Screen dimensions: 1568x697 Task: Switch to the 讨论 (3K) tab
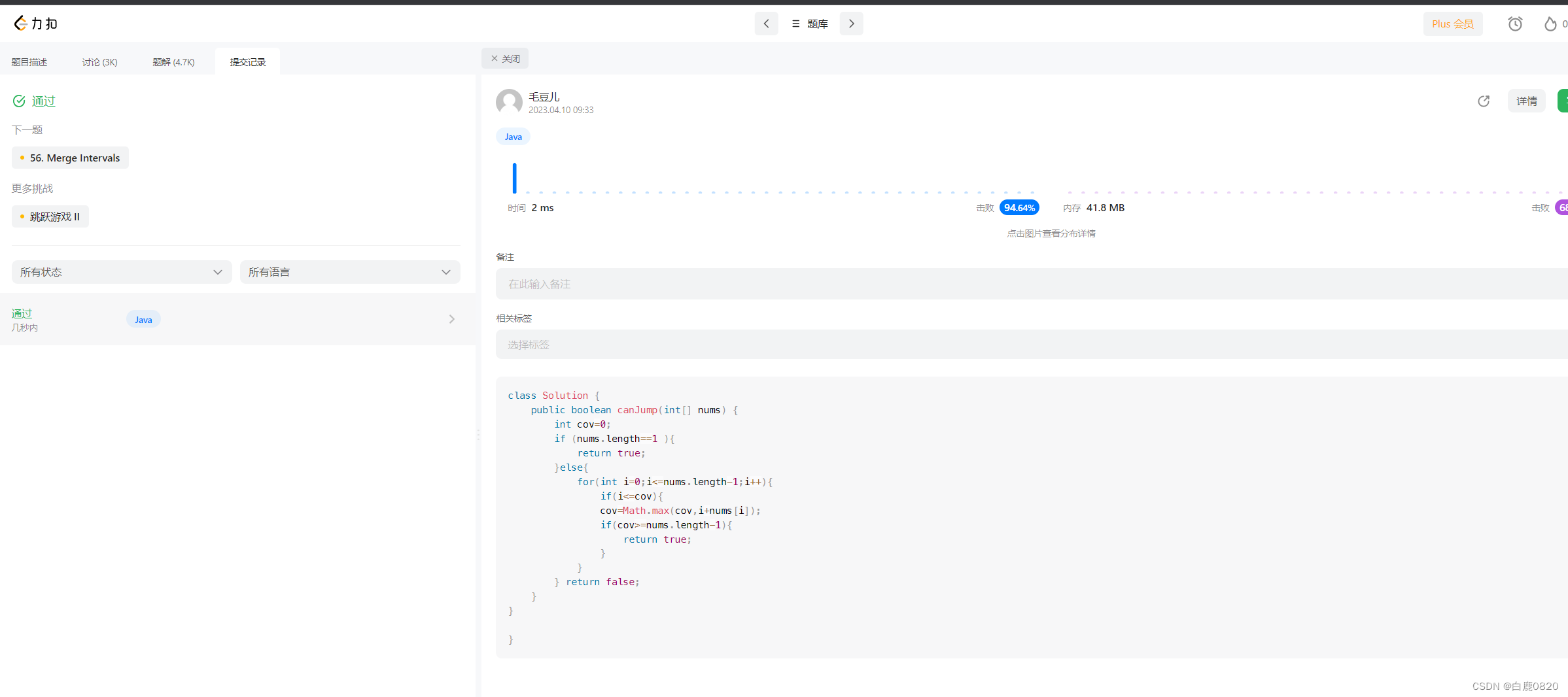tap(99, 62)
